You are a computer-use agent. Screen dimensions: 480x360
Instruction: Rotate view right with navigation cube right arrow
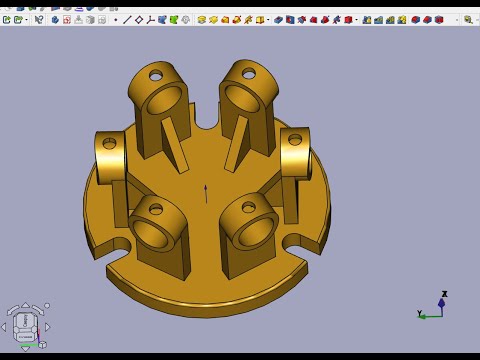click(47, 327)
